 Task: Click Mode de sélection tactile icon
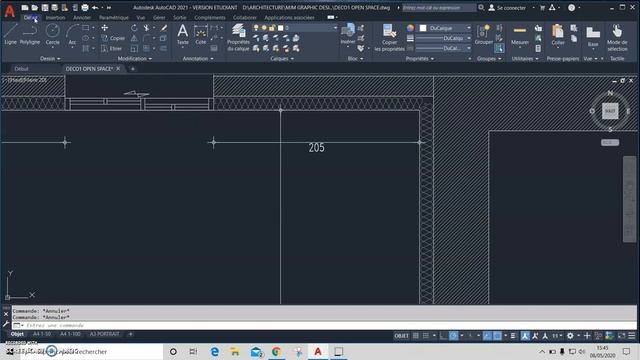pyautogui.click(x=617, y=37)
